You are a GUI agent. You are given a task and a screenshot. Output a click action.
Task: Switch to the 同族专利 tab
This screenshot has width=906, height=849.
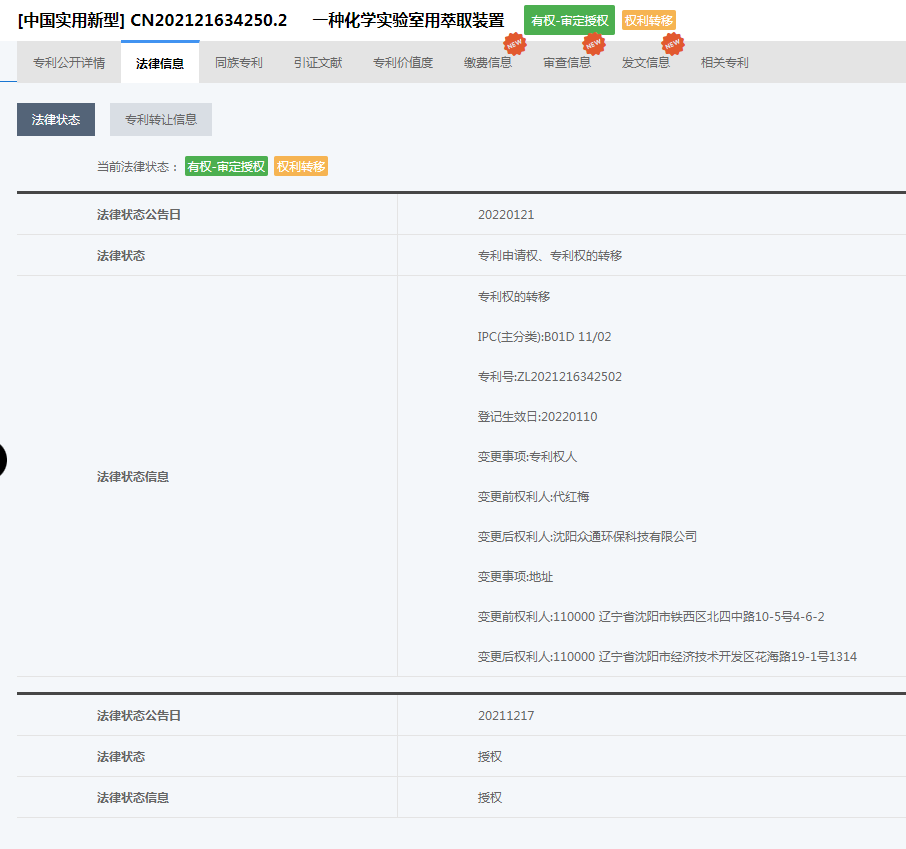239,63
